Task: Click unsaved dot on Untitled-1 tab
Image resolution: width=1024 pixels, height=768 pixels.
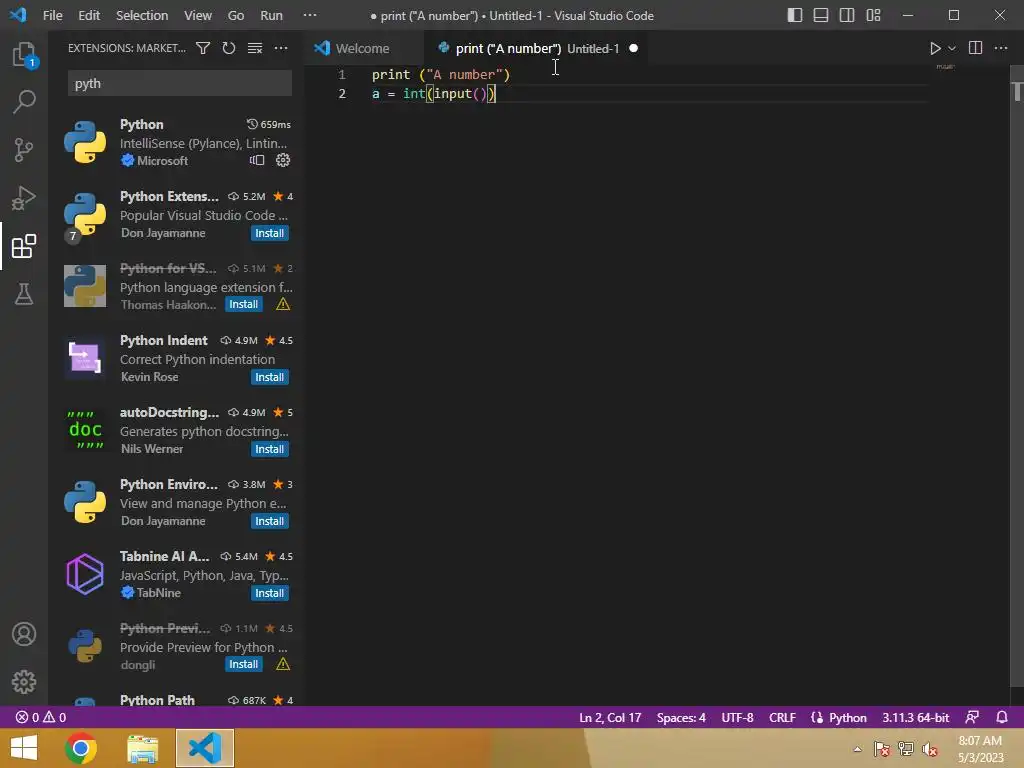Action: (633, 48)
